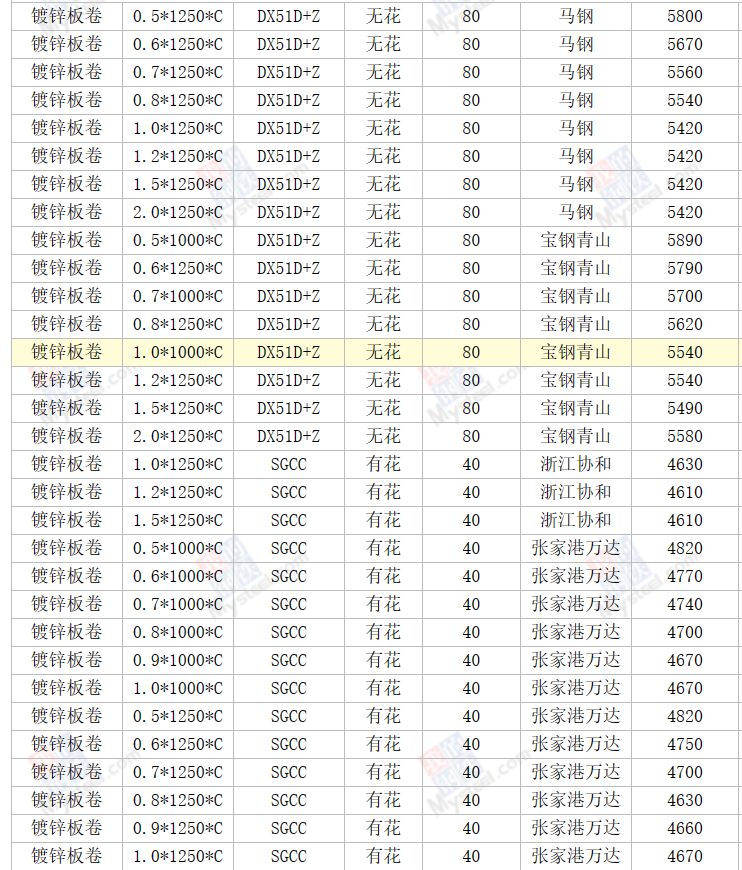Select 马钢 in the 5560 price row
This screenshot has height=870, width=742.
pos(575,72)
